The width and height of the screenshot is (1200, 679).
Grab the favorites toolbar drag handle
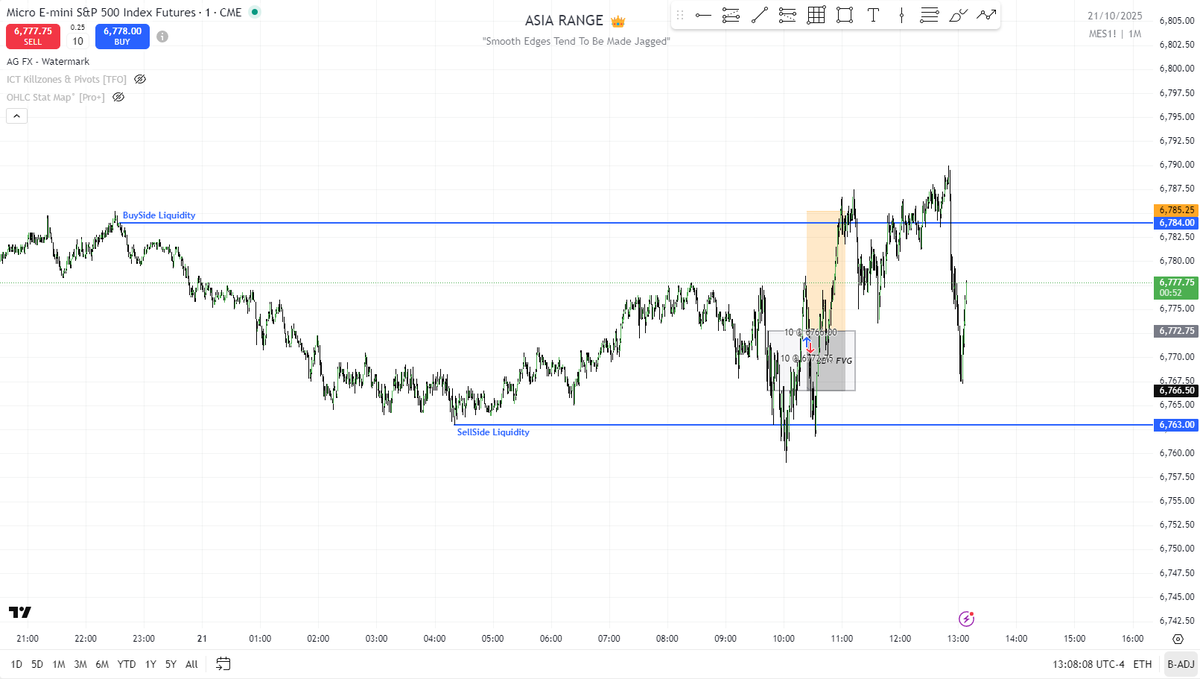tap(680, 15)
